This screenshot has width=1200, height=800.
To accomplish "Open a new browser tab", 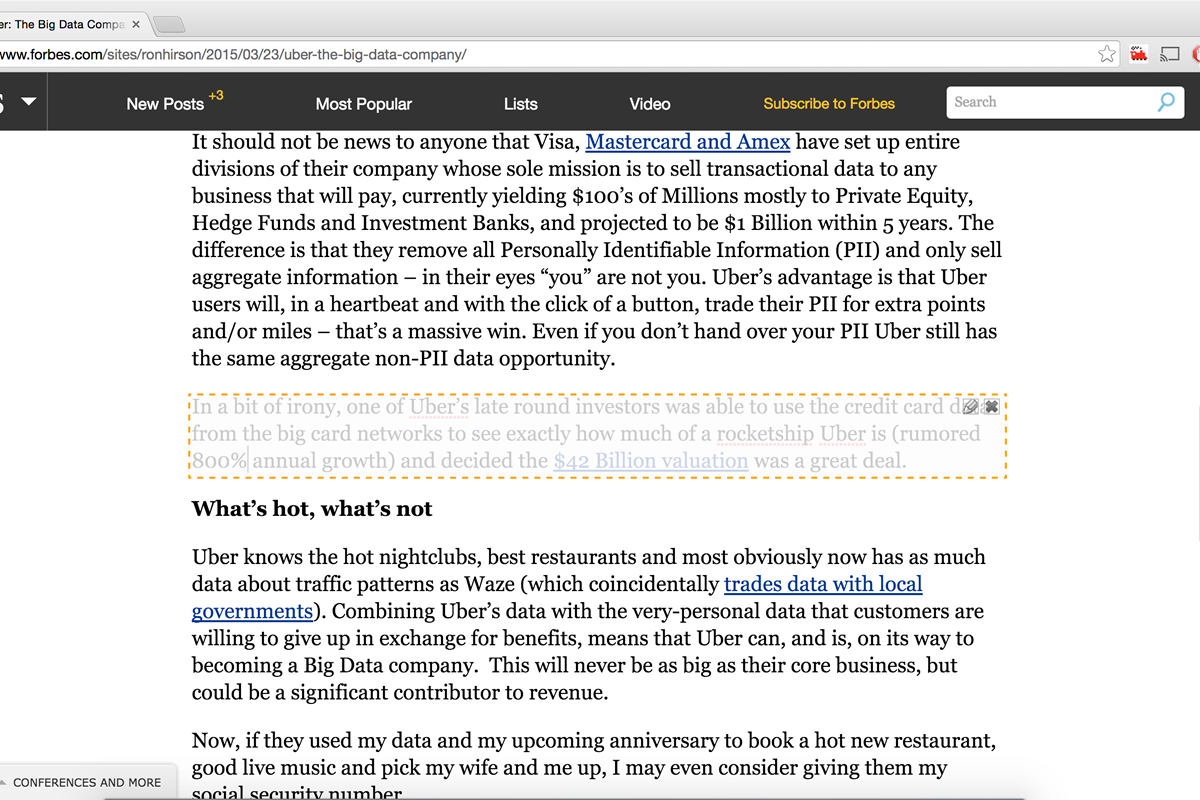I will [170, 24].
